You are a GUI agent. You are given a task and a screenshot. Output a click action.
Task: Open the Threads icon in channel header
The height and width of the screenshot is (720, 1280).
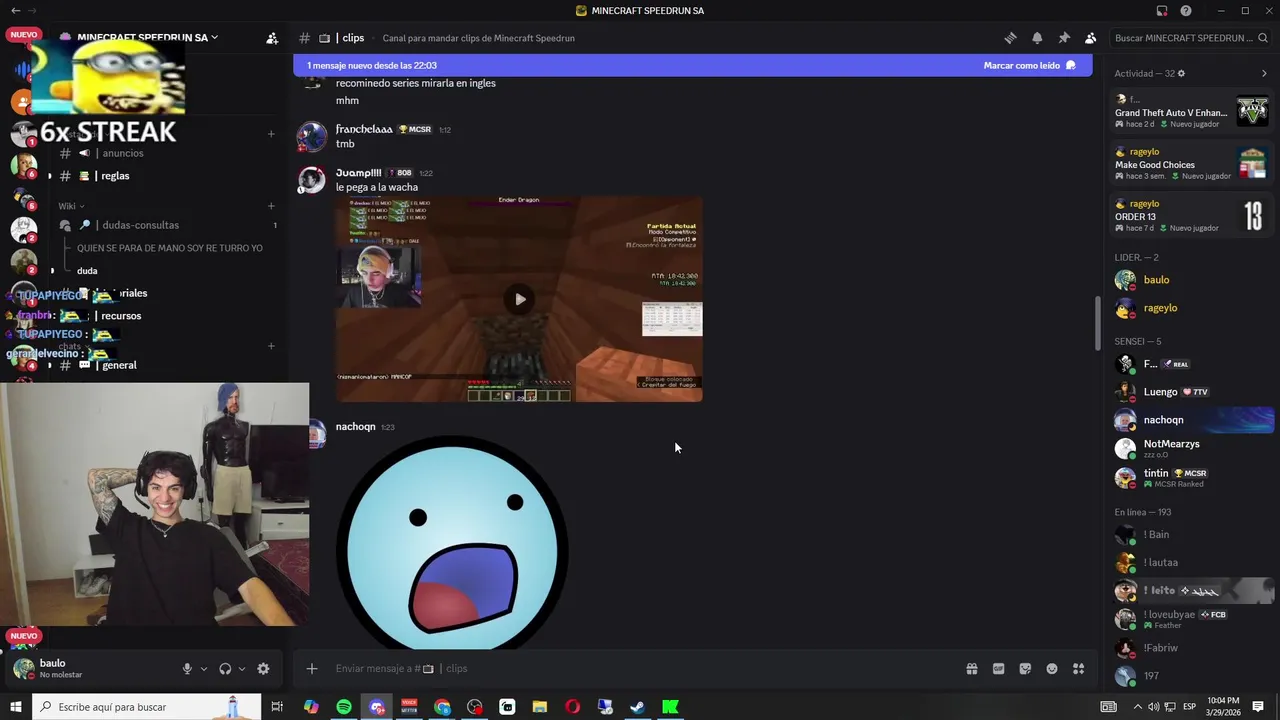point(1010,38)
